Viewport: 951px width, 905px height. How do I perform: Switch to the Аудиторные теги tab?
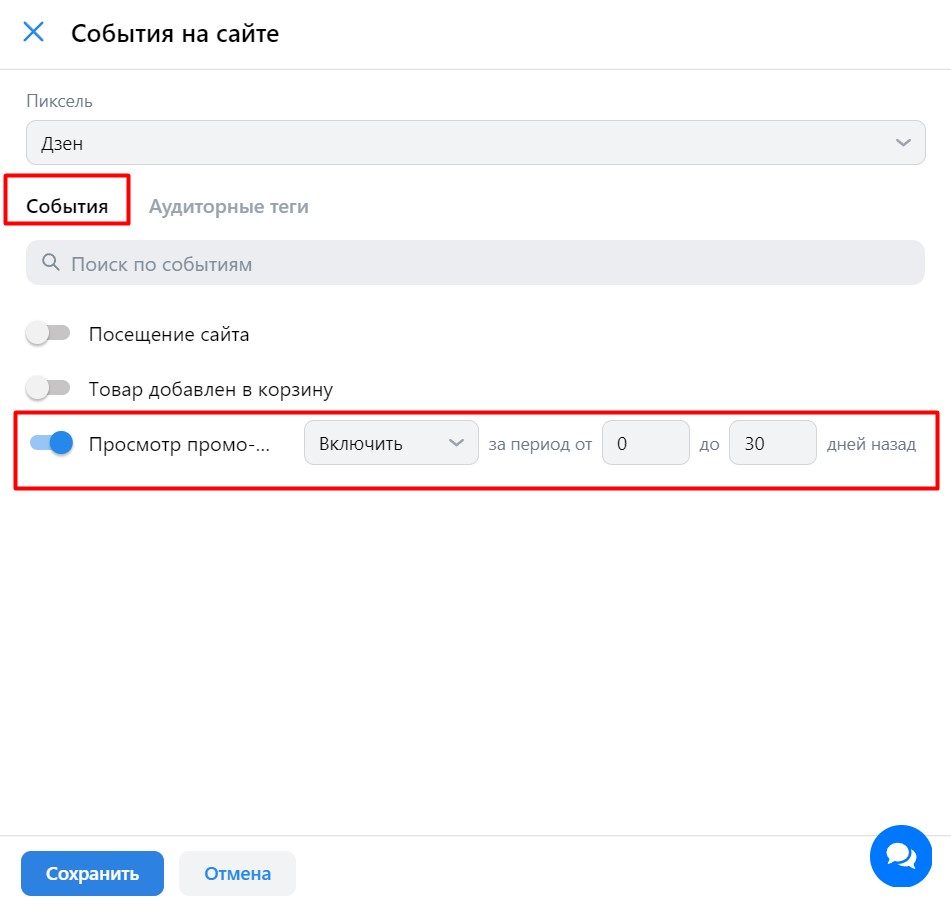(228, 207)
